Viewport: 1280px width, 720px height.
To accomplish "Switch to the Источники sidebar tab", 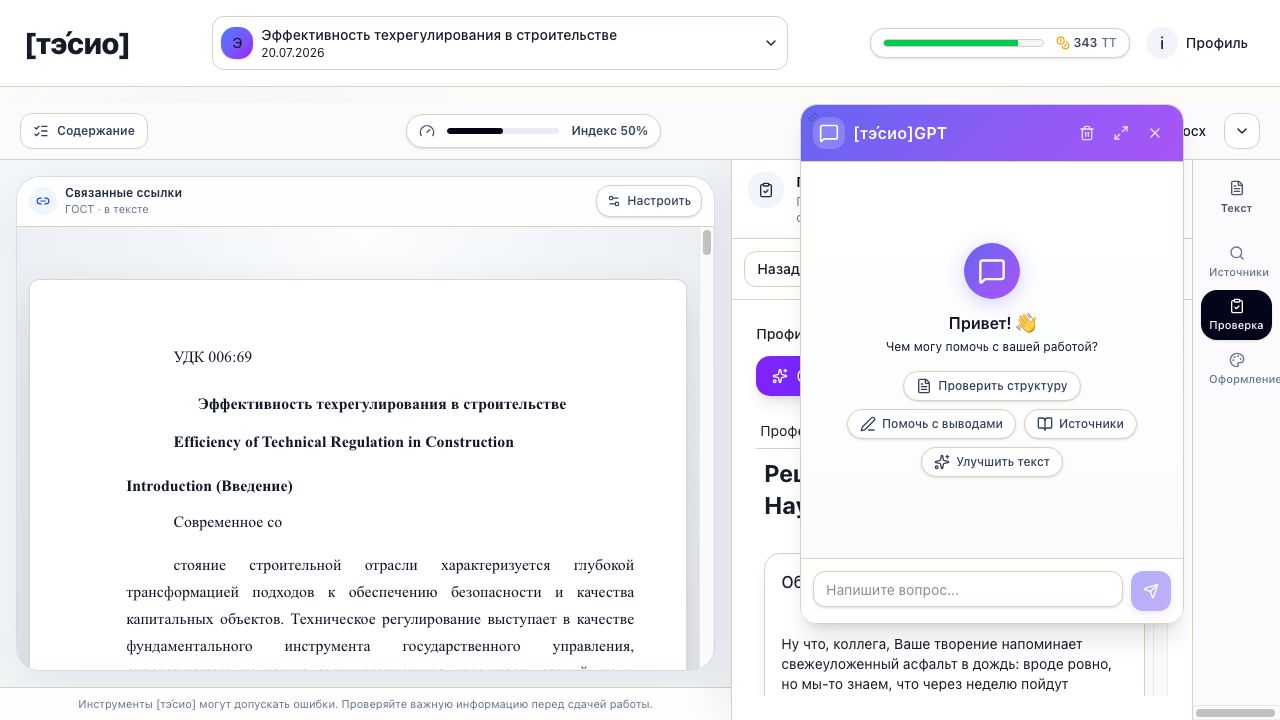I will click(1238, 261).
